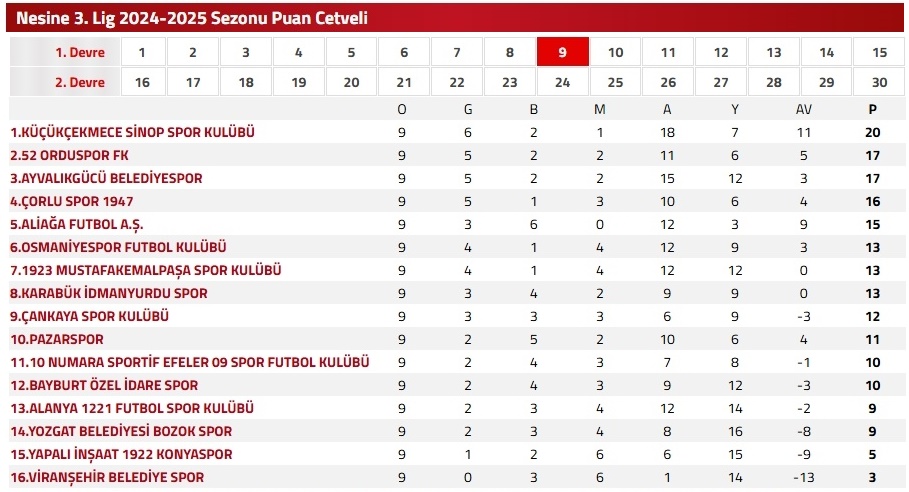Choose week 21 standings tab
This screenshot has height=492, width=909.
404,82
